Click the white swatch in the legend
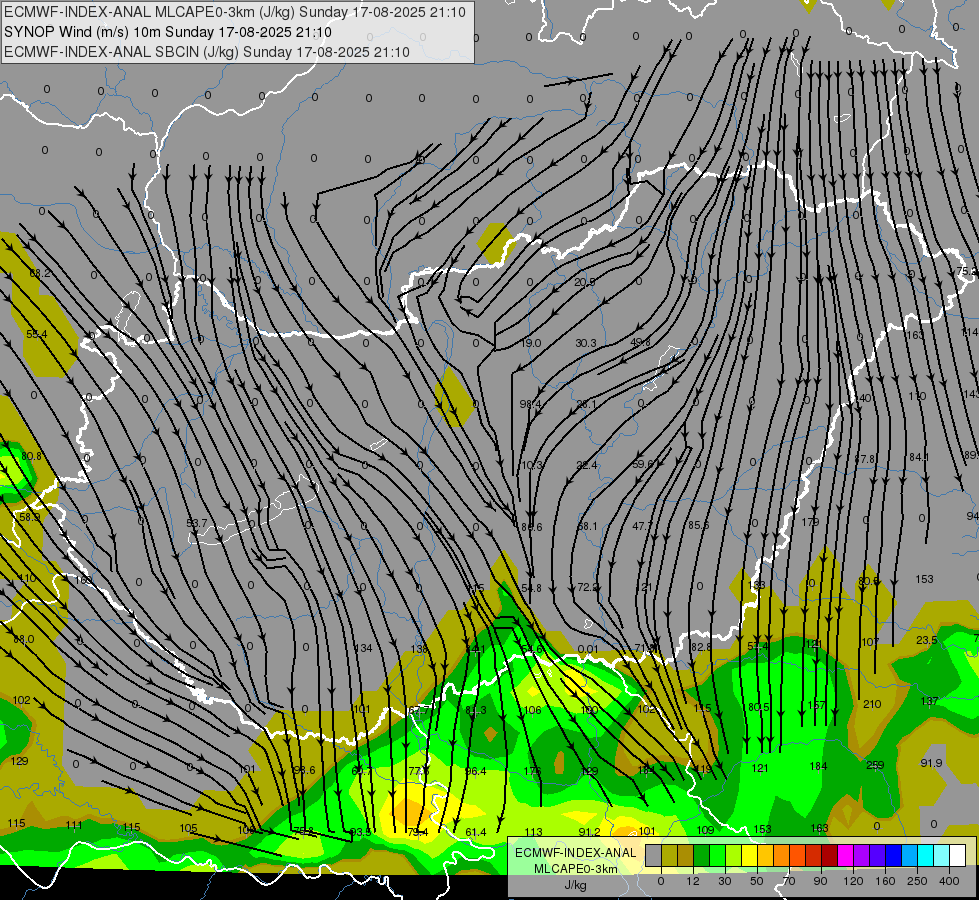This screenshot has height=900, width=979. tap(957, 855)
